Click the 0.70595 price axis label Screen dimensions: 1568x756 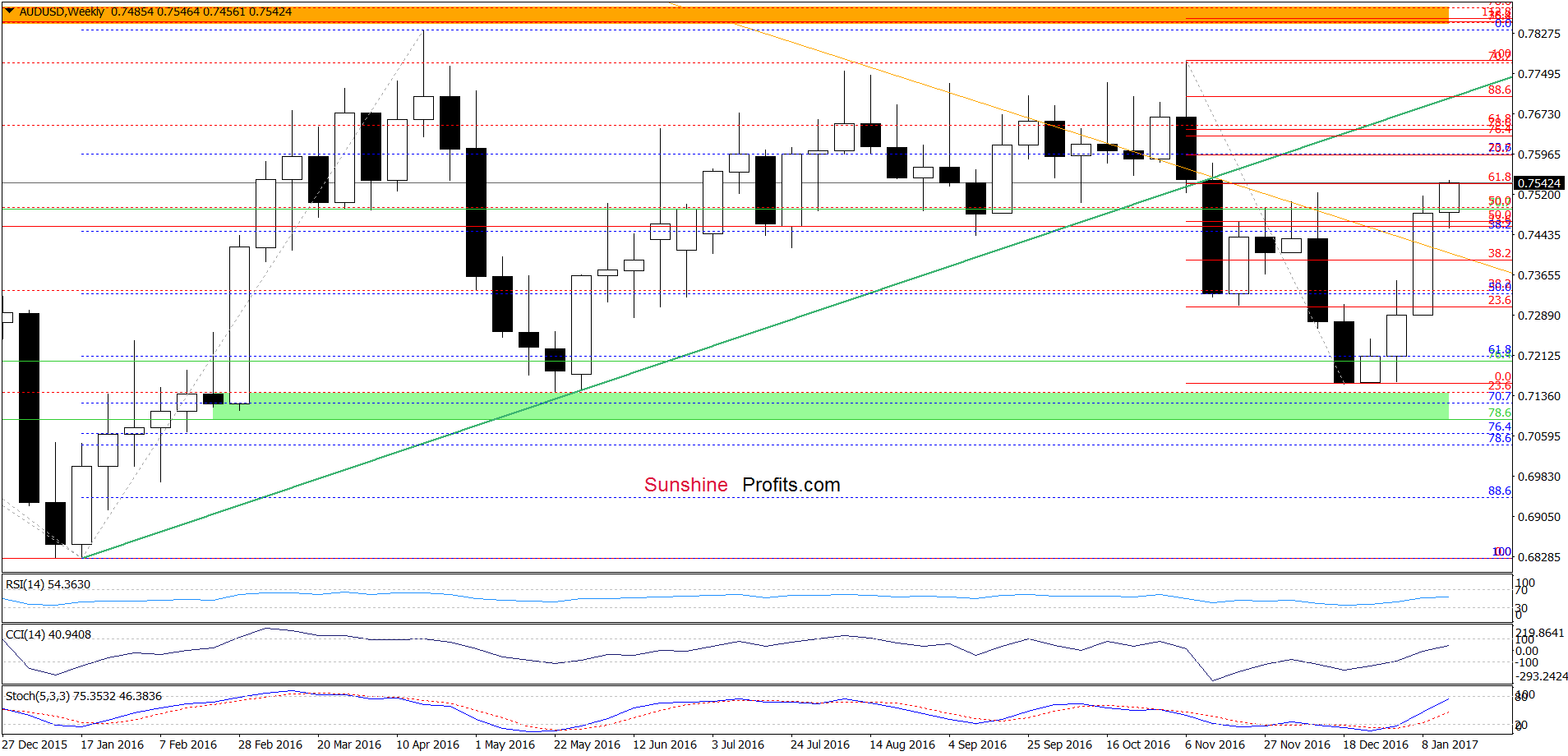tap(1538, 436)
